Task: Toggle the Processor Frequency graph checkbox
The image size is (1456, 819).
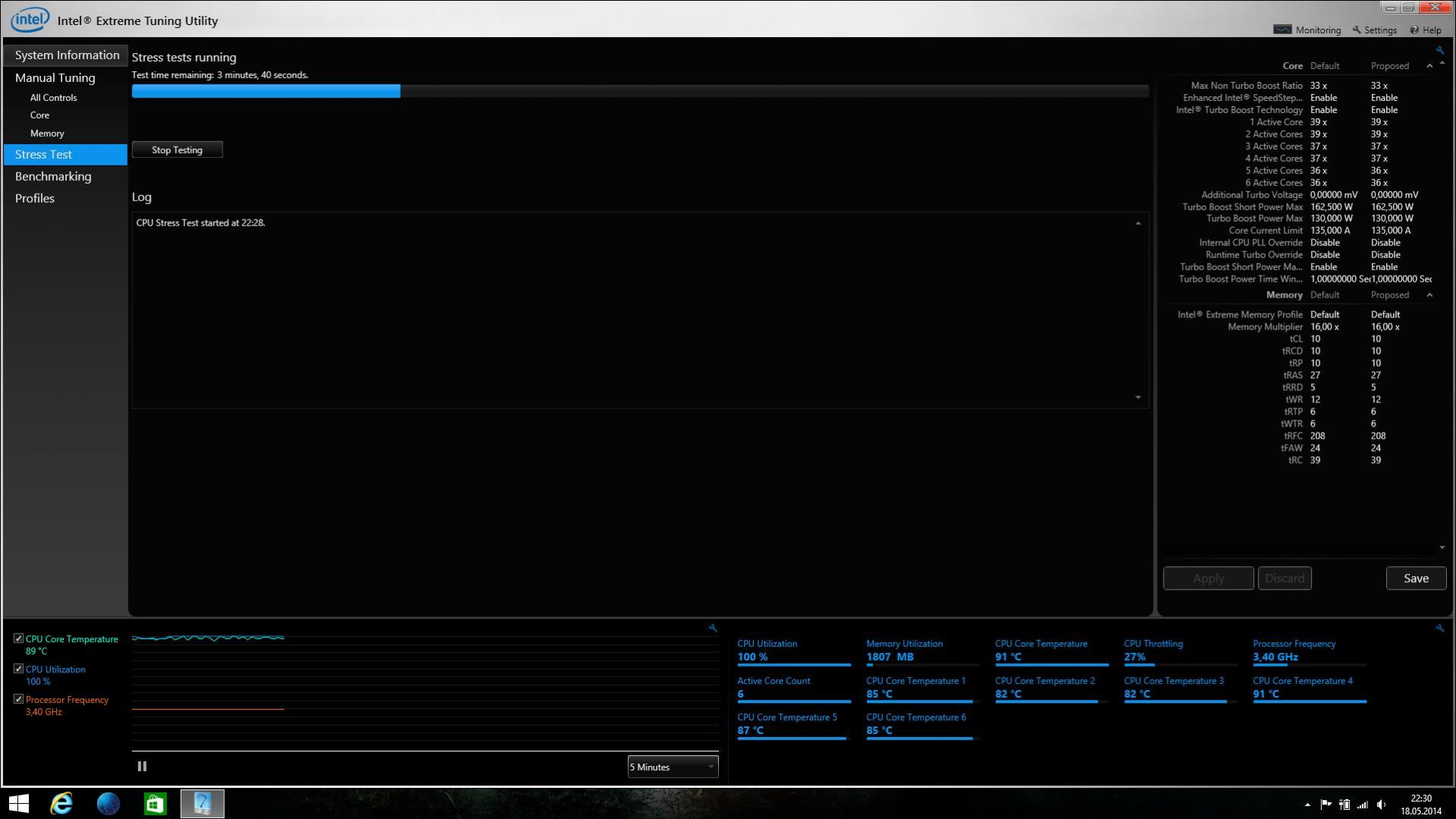Action: click(x=18, y=699)
